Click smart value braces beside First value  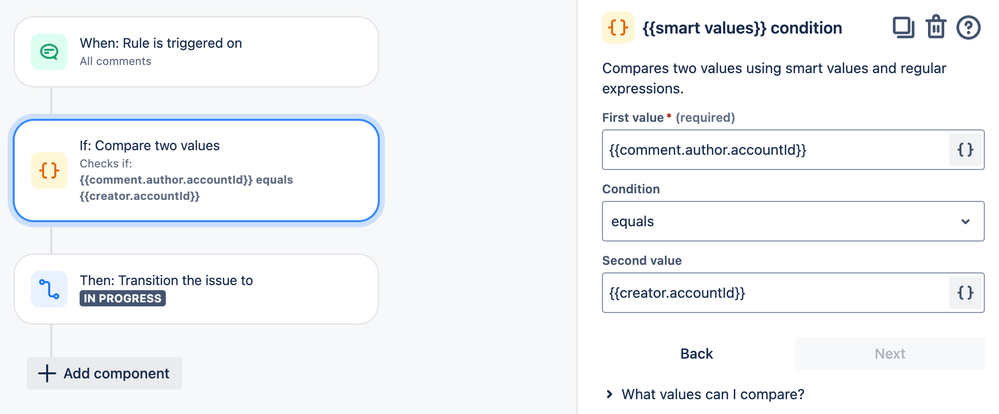click(x=965, y=150)
